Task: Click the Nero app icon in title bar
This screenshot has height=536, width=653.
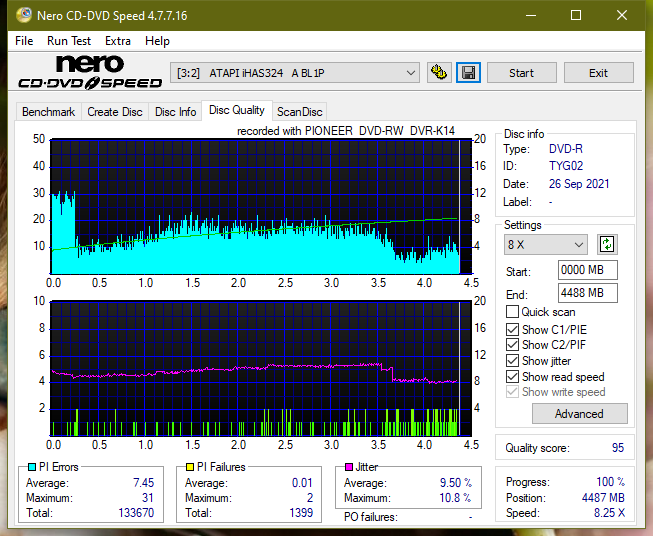Action: click(x=24, y=15)
